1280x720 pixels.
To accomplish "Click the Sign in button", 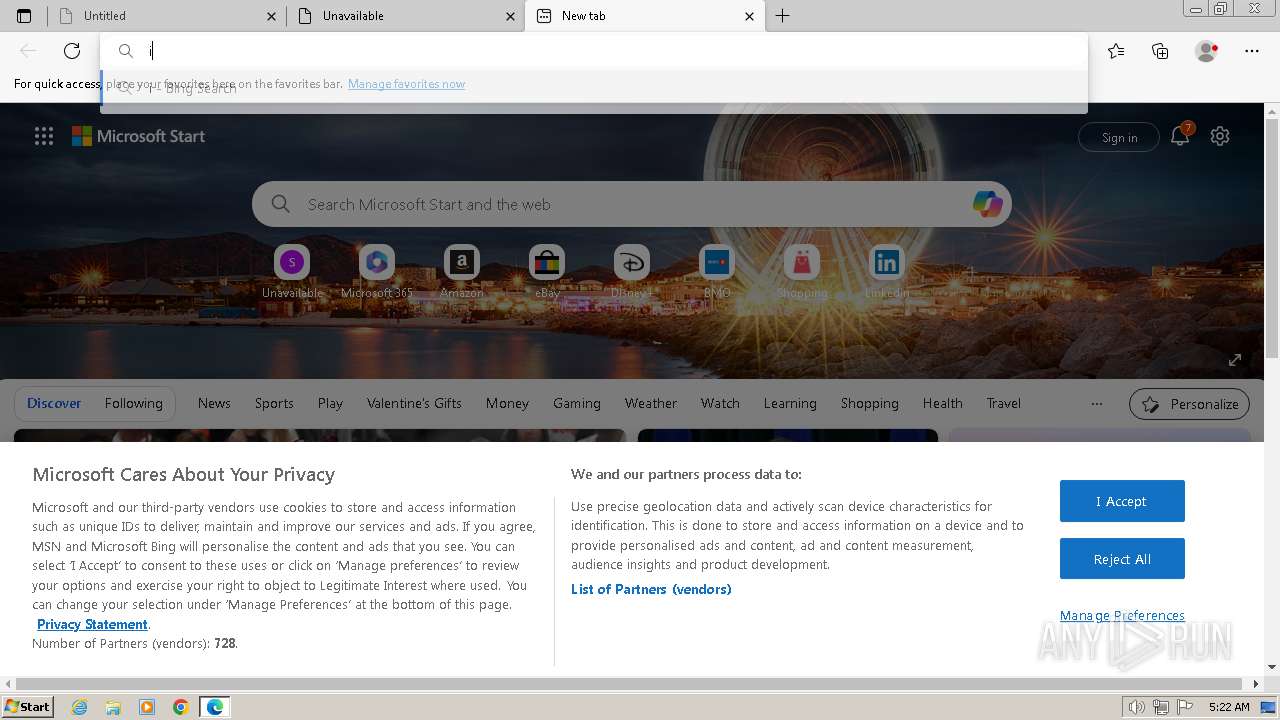I will click(1119, 138).
